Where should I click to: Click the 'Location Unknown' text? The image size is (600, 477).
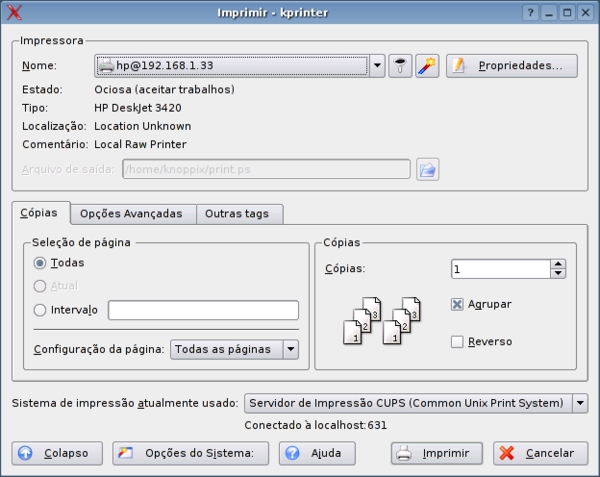click(143, 126)
